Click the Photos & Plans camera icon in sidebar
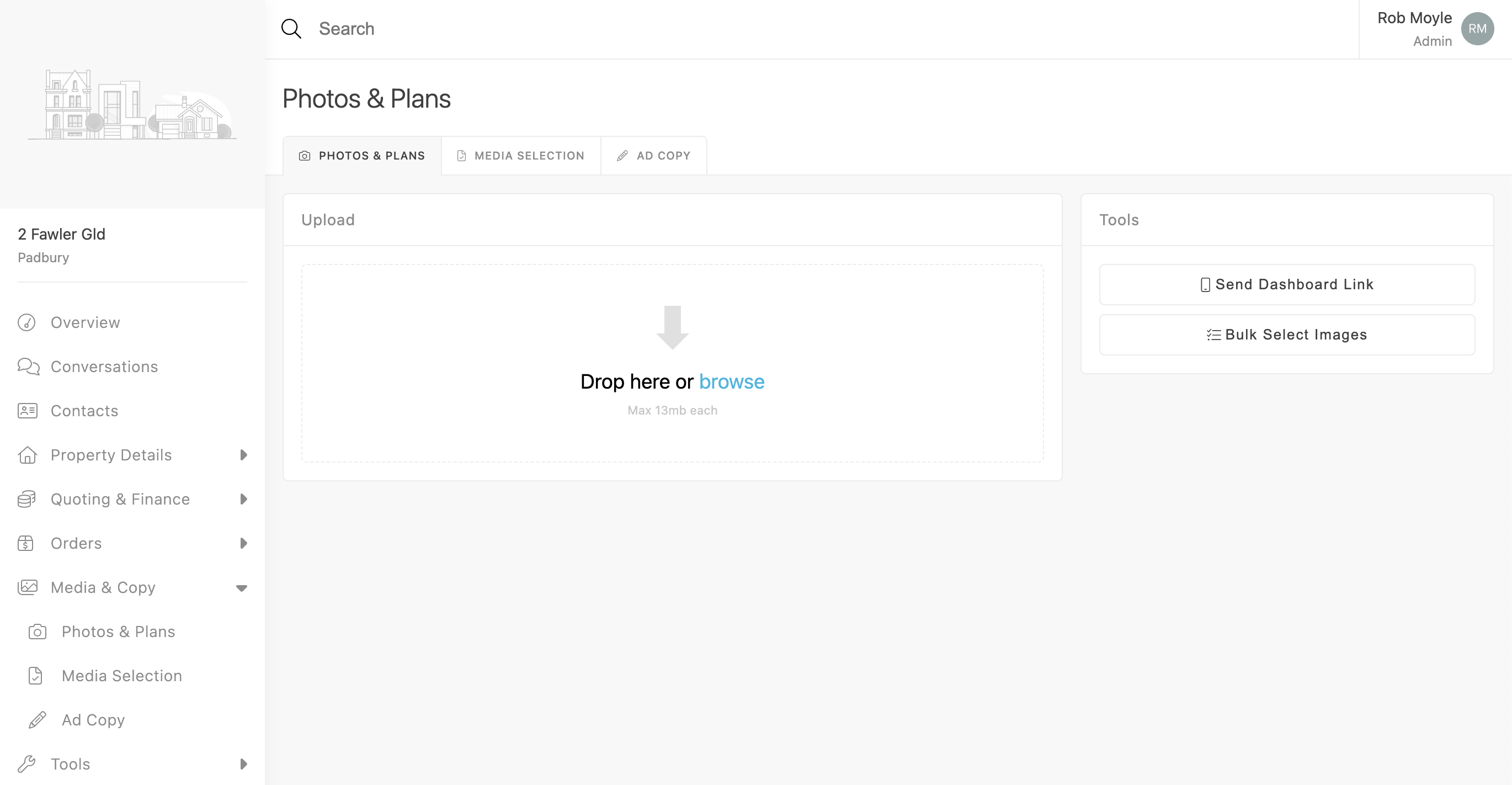 (x=38, y=632)
